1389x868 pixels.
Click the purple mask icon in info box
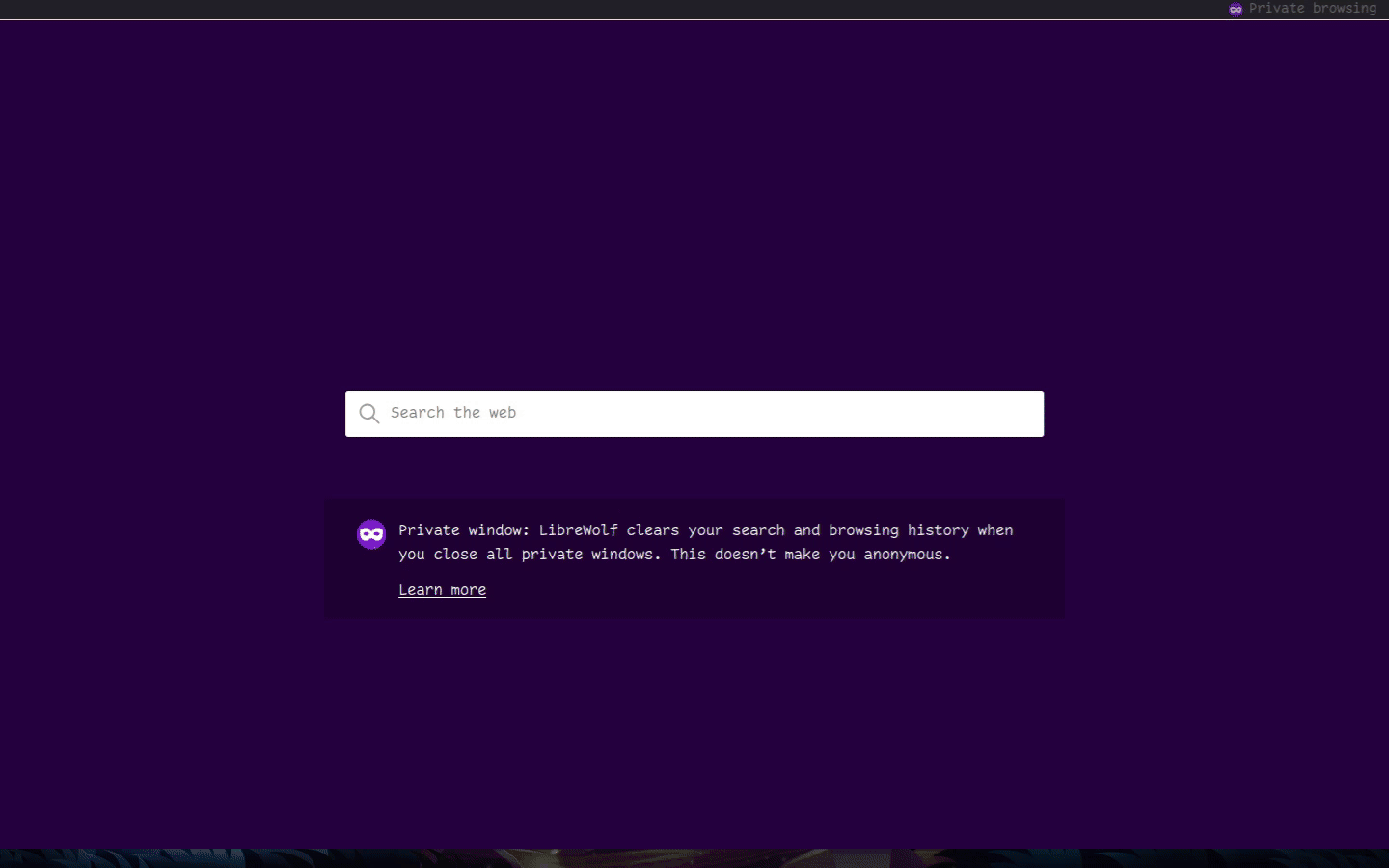(x=371, y=534)
